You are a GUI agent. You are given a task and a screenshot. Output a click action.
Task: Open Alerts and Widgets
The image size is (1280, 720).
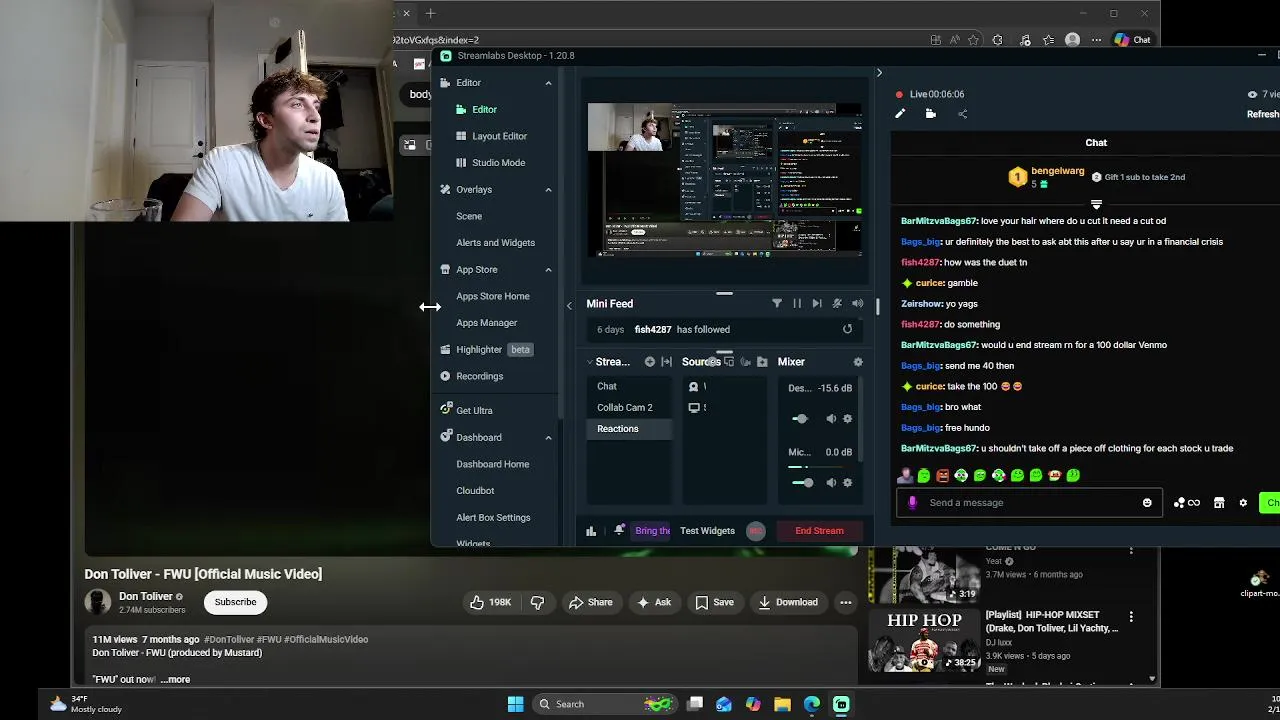click(495, 243)
